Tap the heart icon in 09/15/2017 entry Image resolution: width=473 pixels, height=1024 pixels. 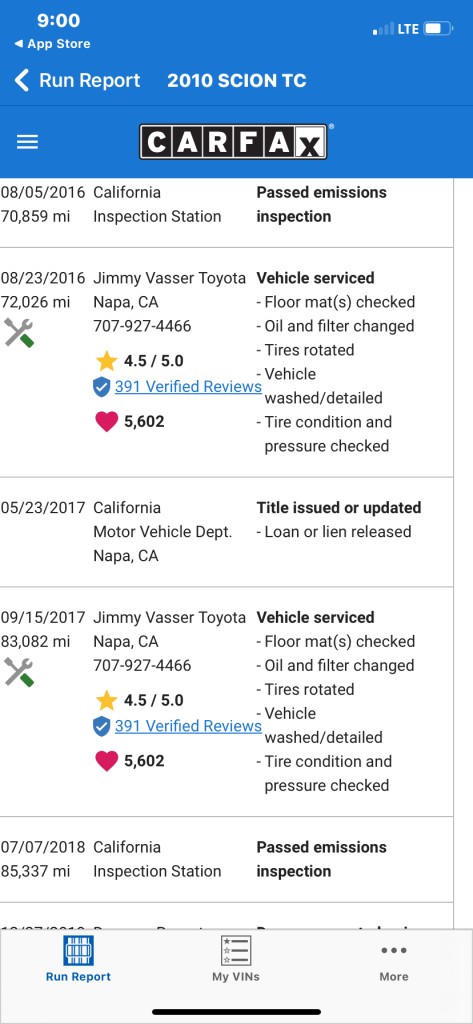click(106, 761)
